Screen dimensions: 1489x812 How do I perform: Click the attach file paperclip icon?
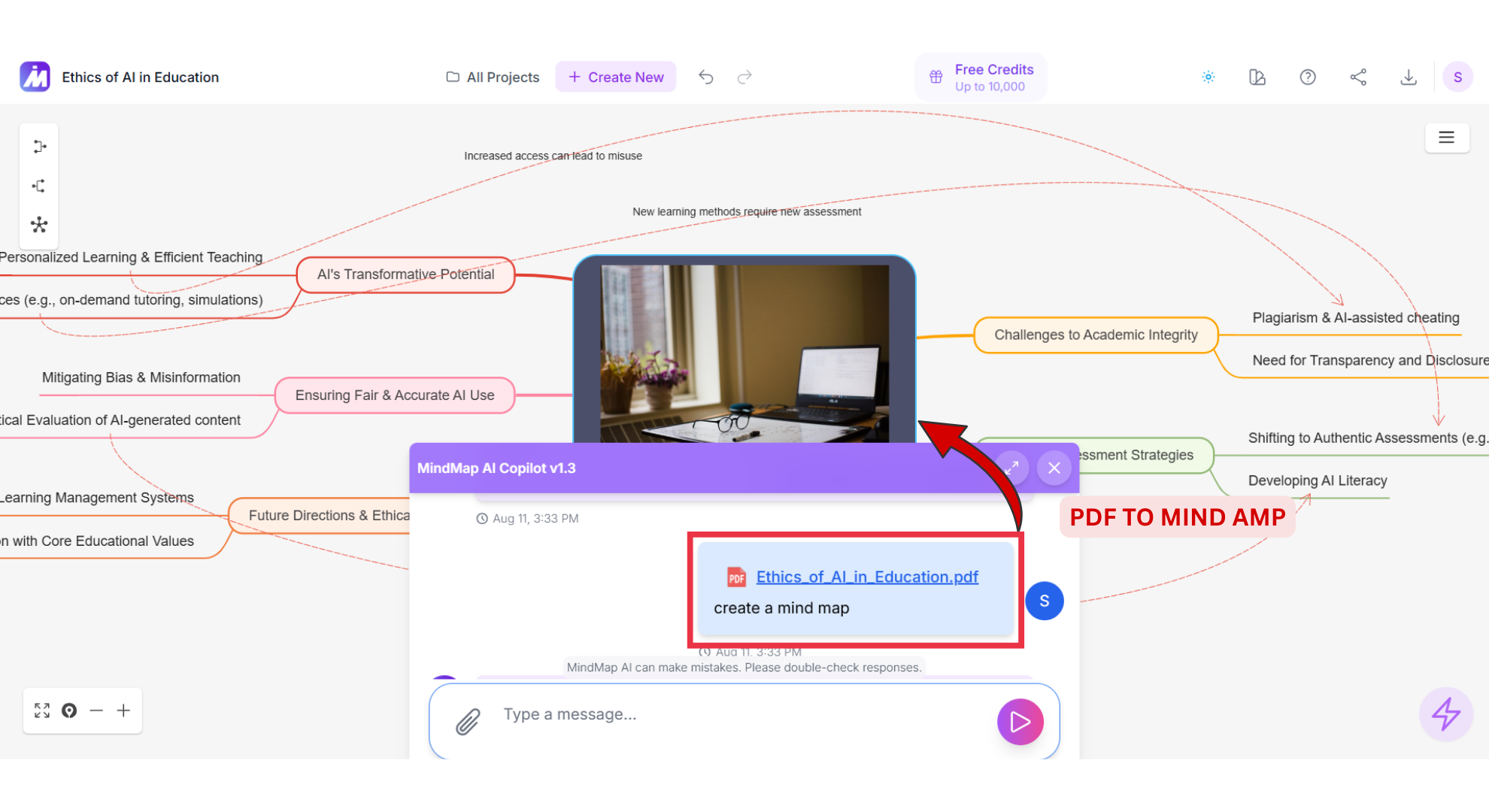click(x=468, y=722)
